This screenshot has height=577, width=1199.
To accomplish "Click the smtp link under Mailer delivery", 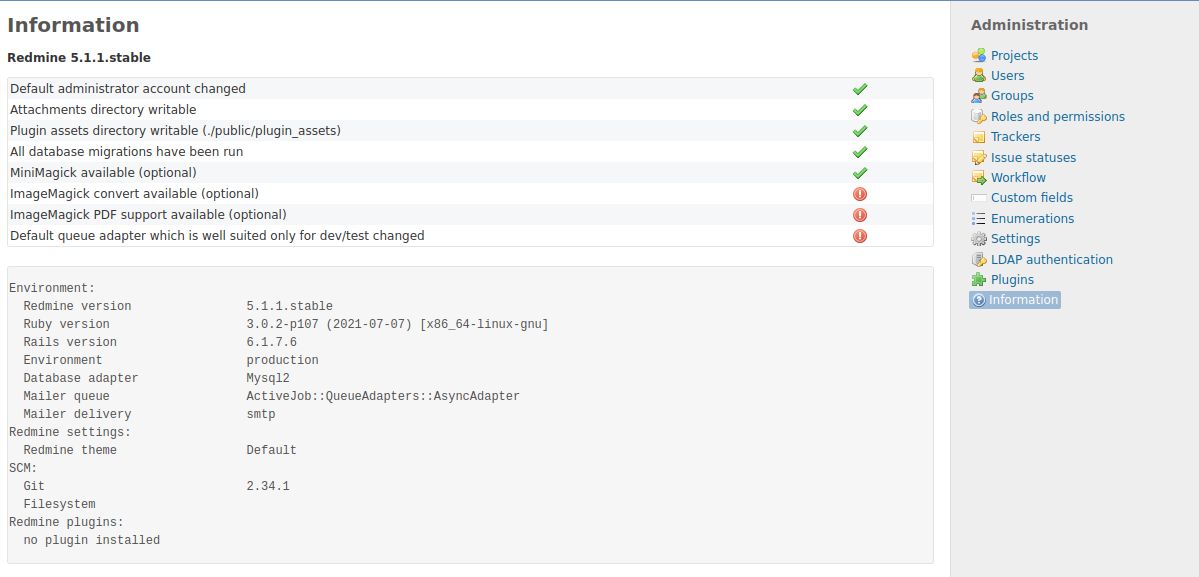I will (x=258, y=413).
